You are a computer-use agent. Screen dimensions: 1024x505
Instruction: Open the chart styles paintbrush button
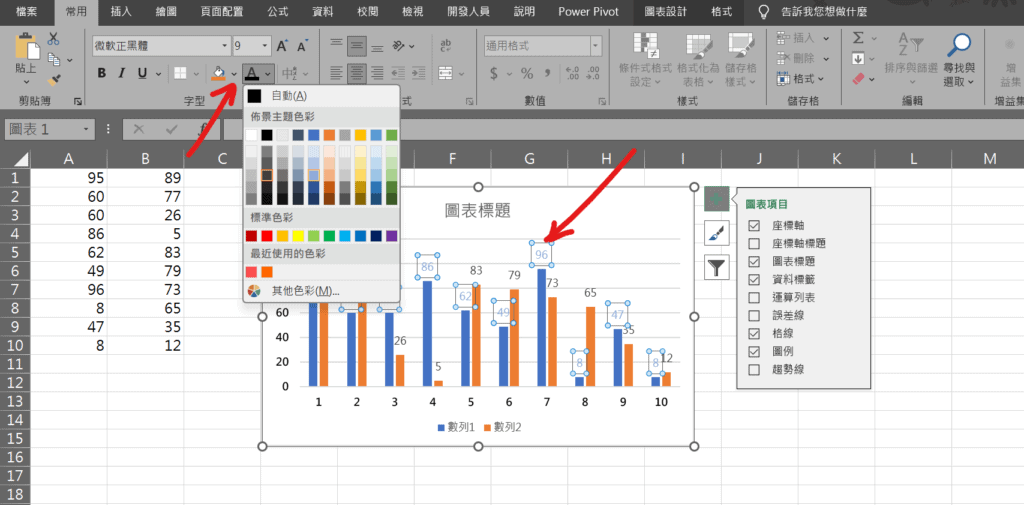click(716, 233)
